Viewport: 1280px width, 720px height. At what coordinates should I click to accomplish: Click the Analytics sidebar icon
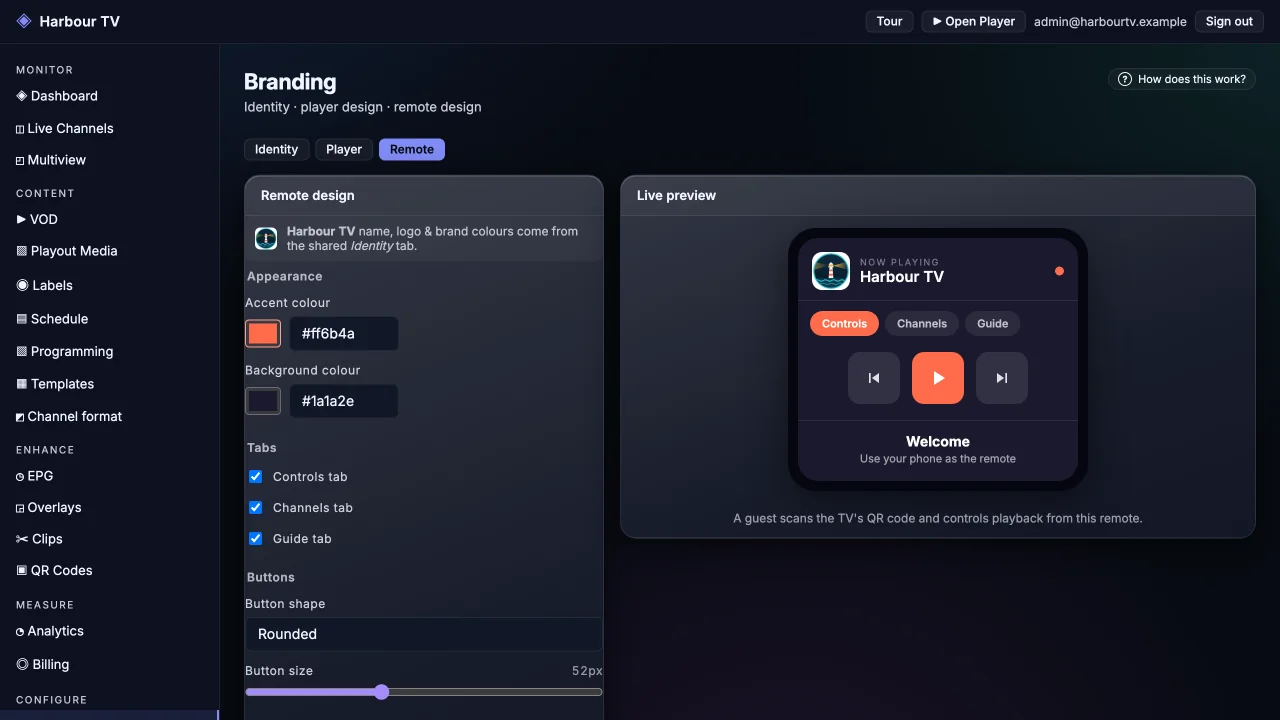(x=20, y=632)
